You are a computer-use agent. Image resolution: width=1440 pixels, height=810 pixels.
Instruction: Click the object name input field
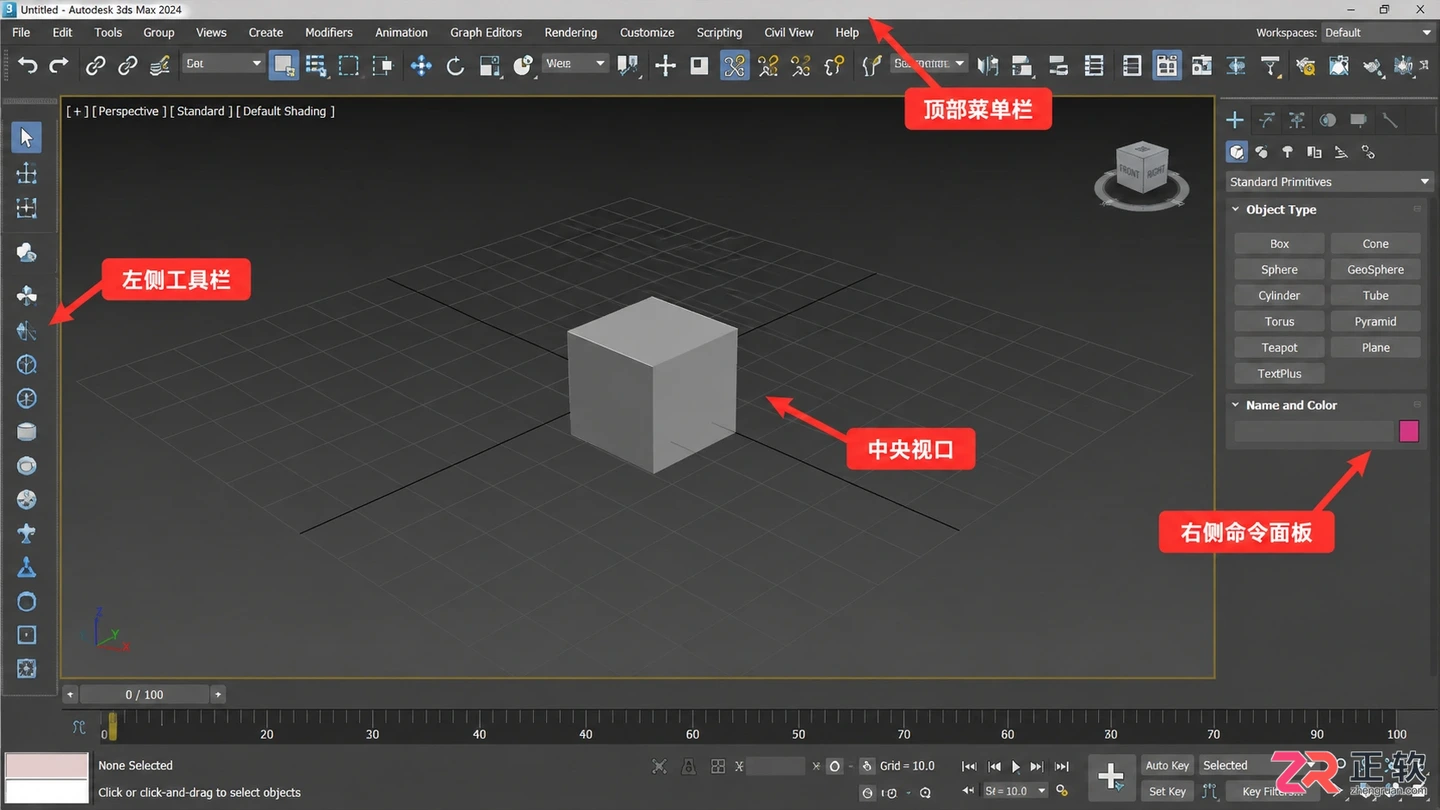click(x=1314, y=431)
